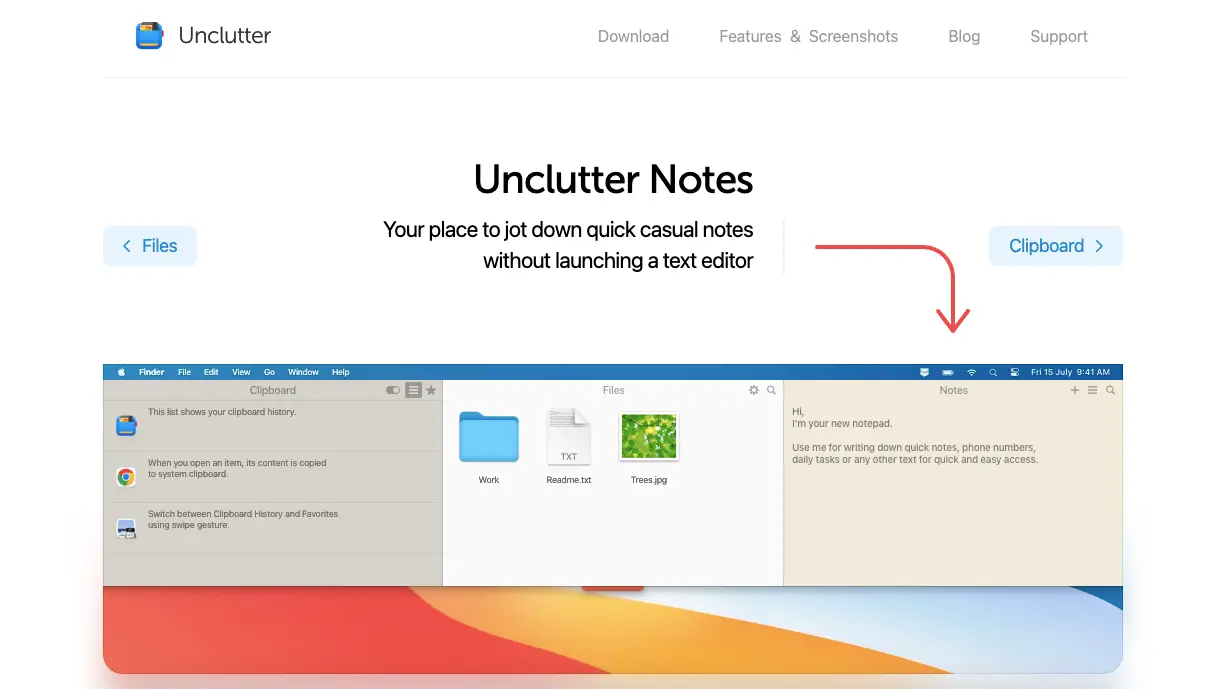
Task: Navigate to previous Files section button
Action: (x=150, y=246)
